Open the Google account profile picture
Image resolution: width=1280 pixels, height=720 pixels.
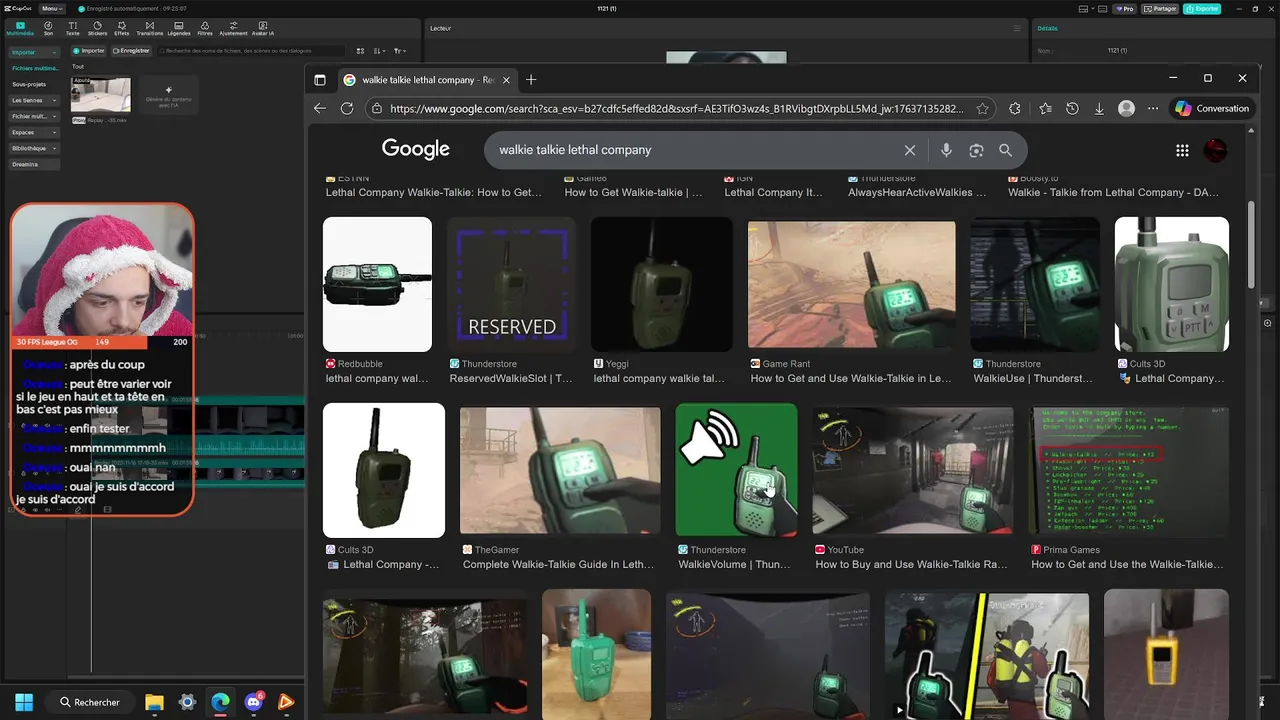coord(1215,150)
